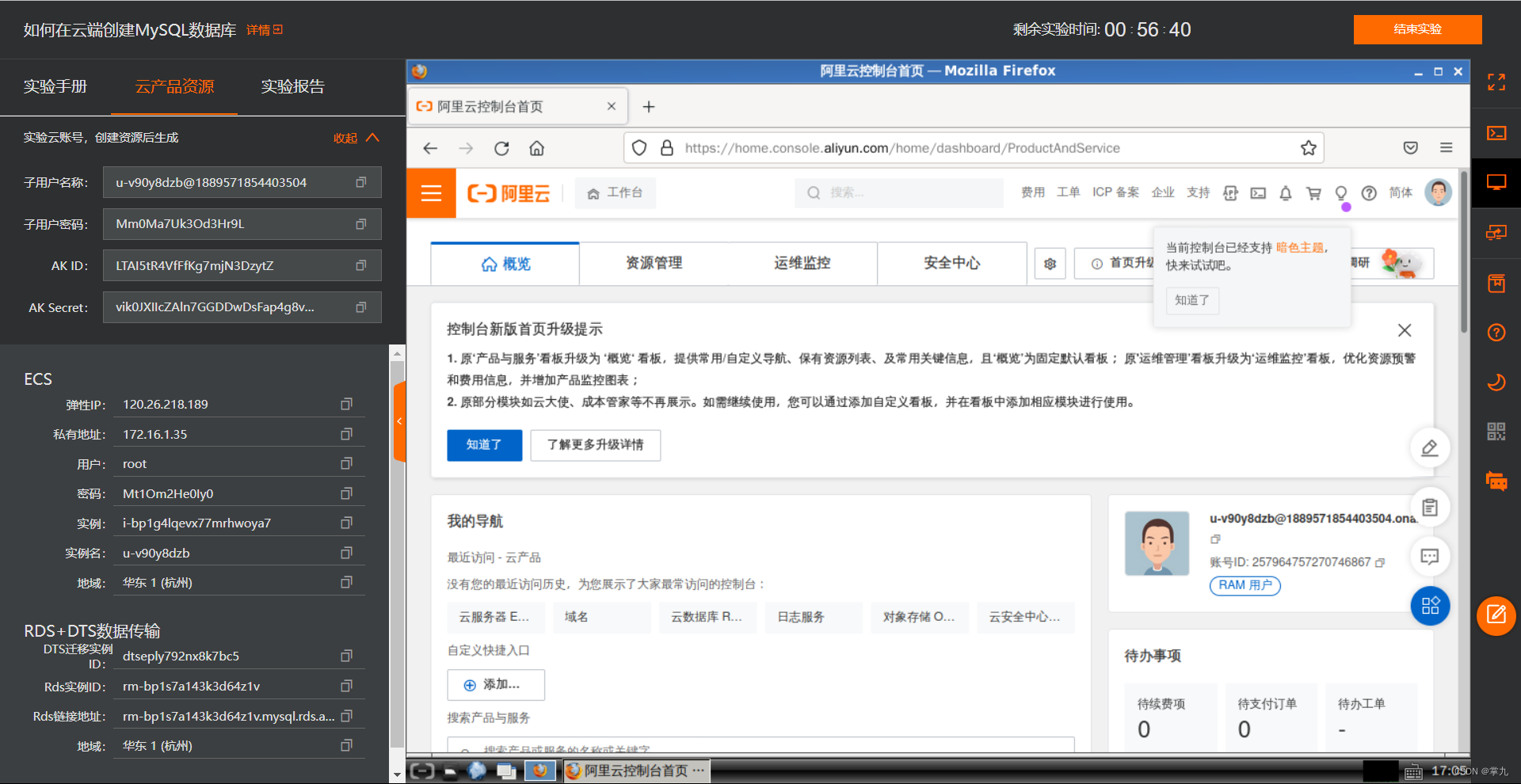
Task: Open the 对象存储 O... shortcut
Action: coord(920,617)
